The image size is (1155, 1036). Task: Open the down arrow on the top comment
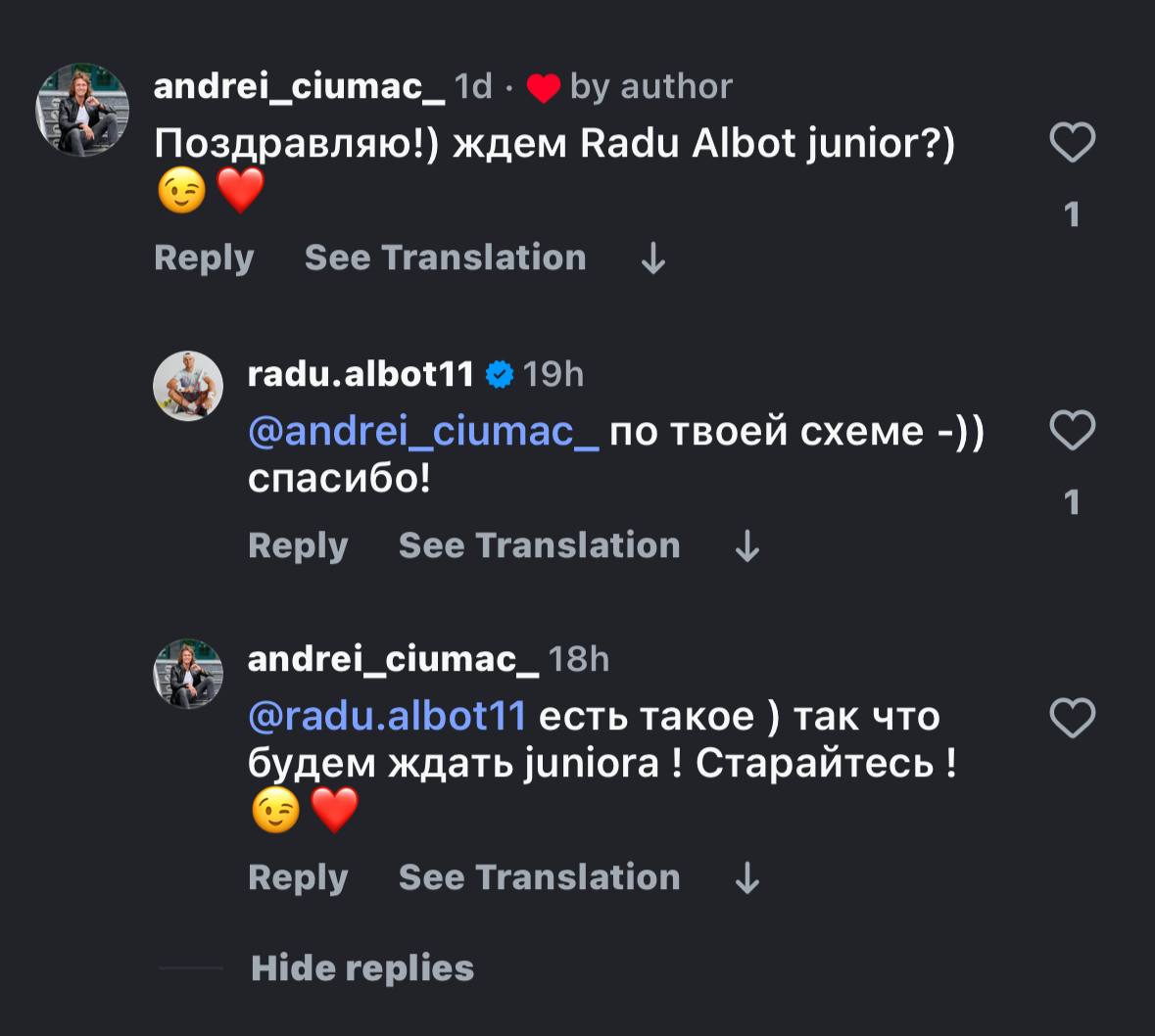point(652,259)
